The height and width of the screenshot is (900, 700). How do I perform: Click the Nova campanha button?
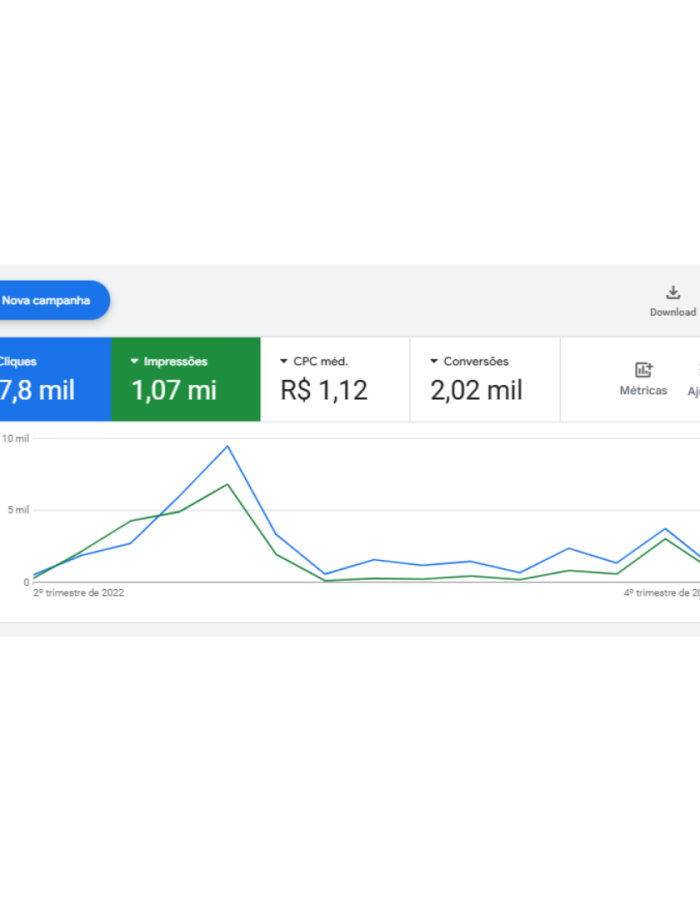click(50, 300)
